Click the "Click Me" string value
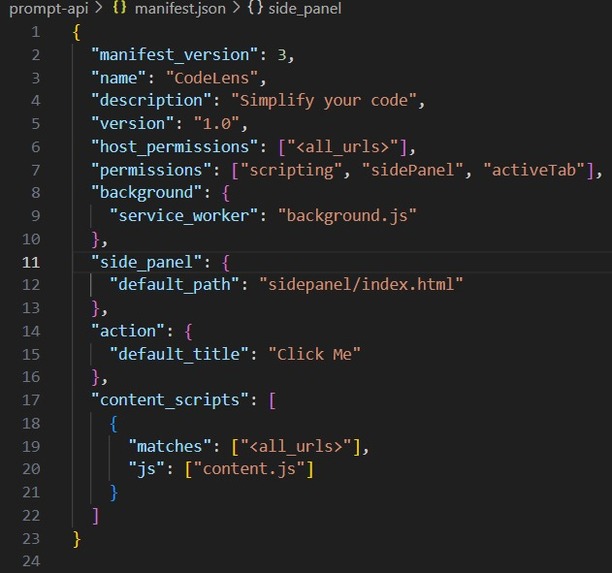 [314, 354]
